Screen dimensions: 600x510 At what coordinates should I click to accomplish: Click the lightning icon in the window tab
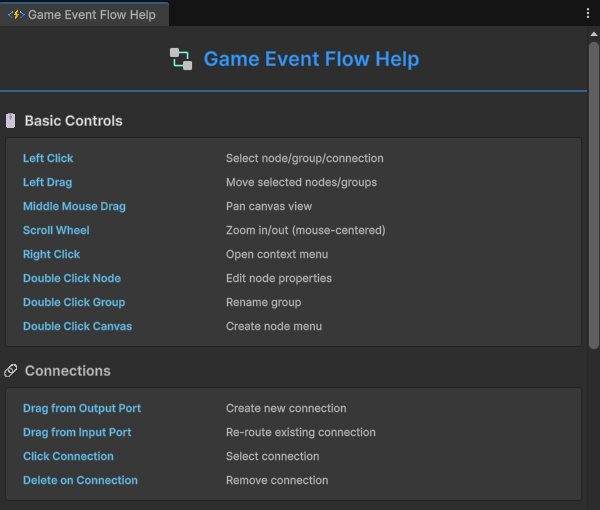(16, 15)
